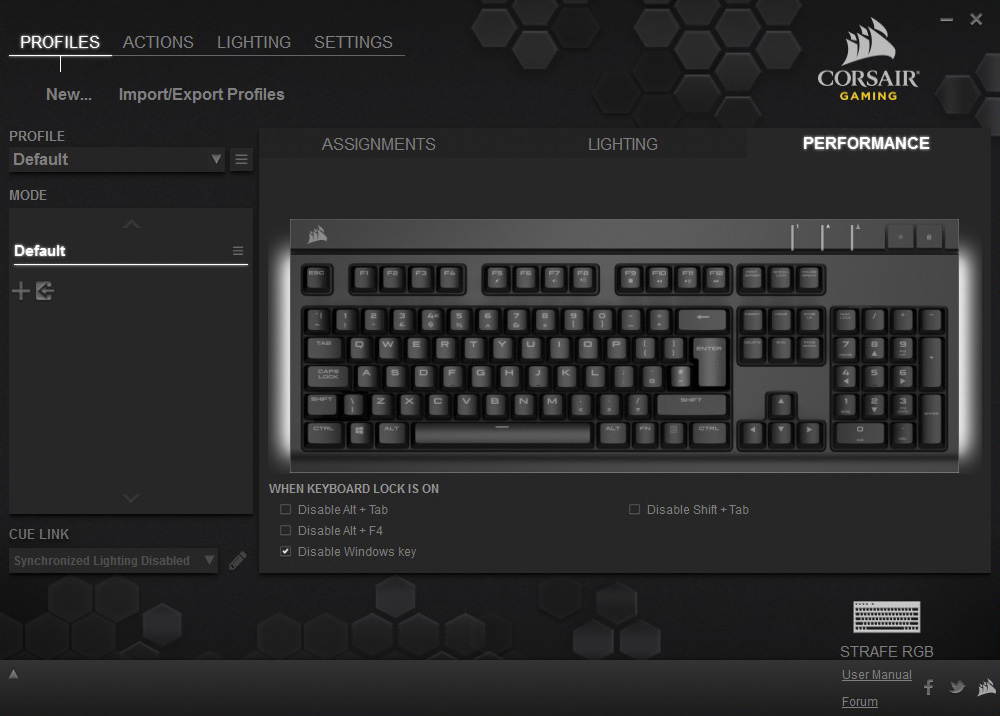The width and height of the screenshot is (1000, 716).
Task: Open the User Manual link
Action: 876,675
